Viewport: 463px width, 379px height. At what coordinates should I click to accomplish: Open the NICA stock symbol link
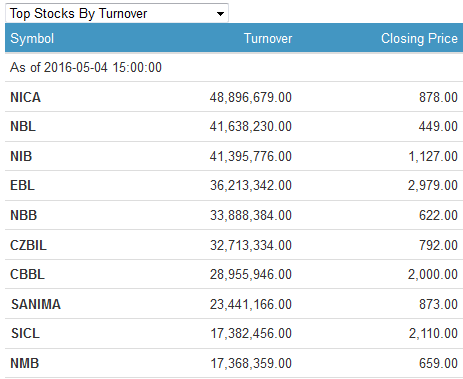26,97
